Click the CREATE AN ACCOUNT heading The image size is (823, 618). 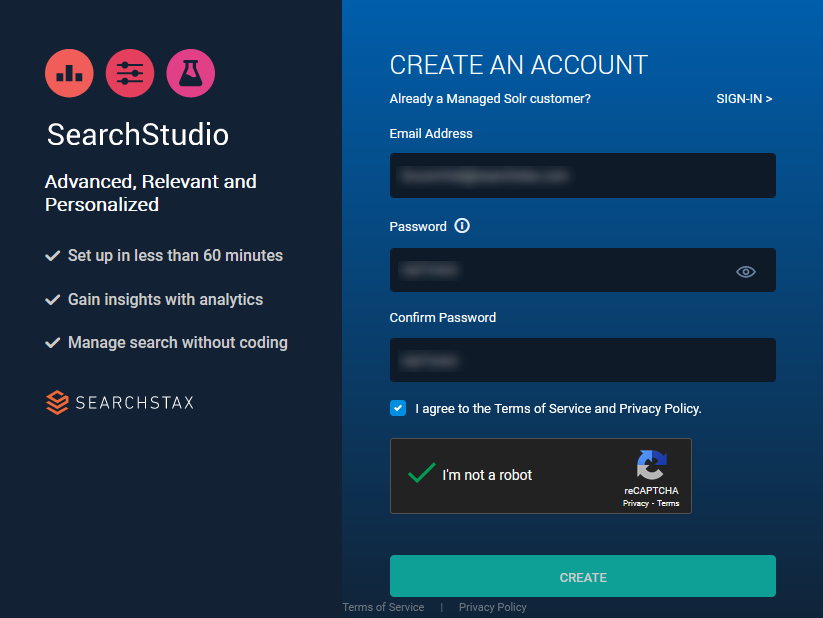(x=519, y=65)
